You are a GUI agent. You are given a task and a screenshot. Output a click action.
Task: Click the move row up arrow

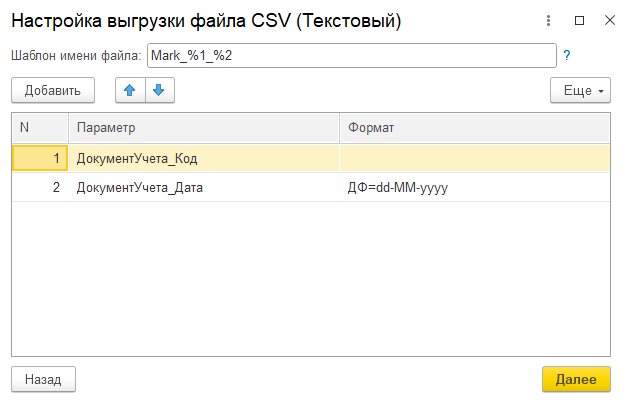(x=129, y=90)
